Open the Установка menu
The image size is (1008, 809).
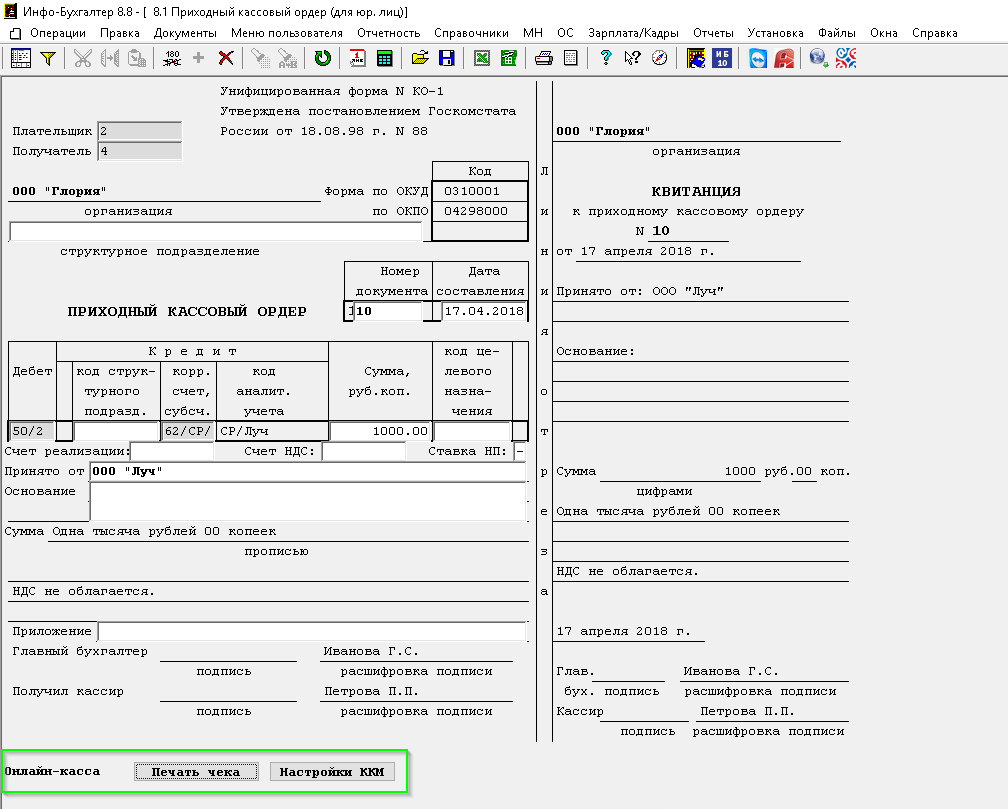(x=775, y=33)
